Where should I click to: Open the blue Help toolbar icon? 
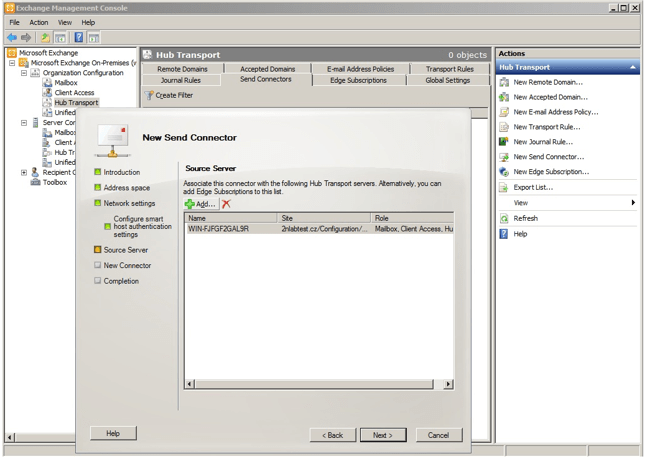click(79, 38)
